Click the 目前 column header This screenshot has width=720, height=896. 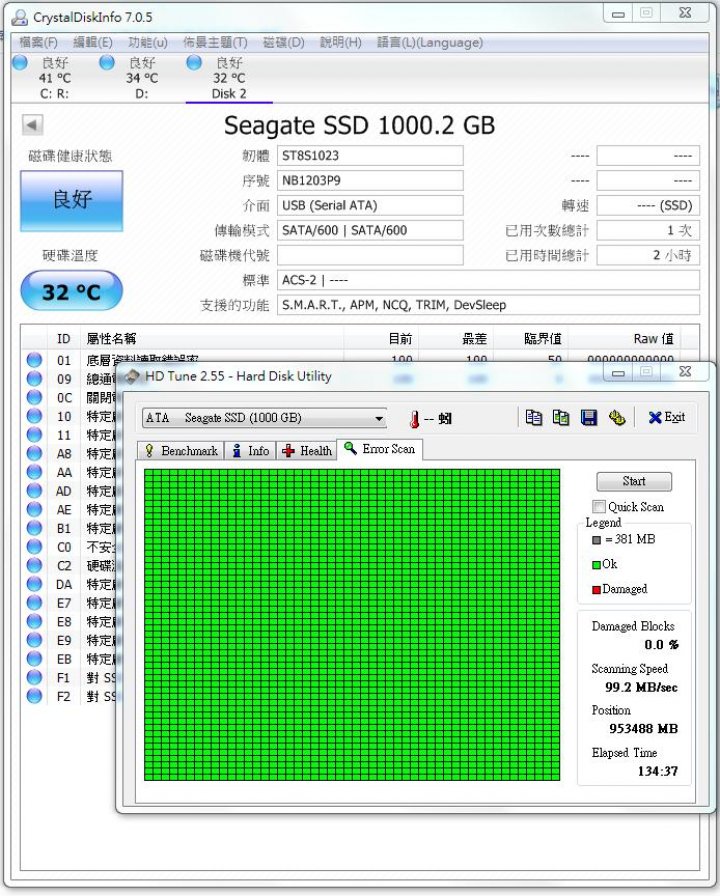(x=381, y=338)
